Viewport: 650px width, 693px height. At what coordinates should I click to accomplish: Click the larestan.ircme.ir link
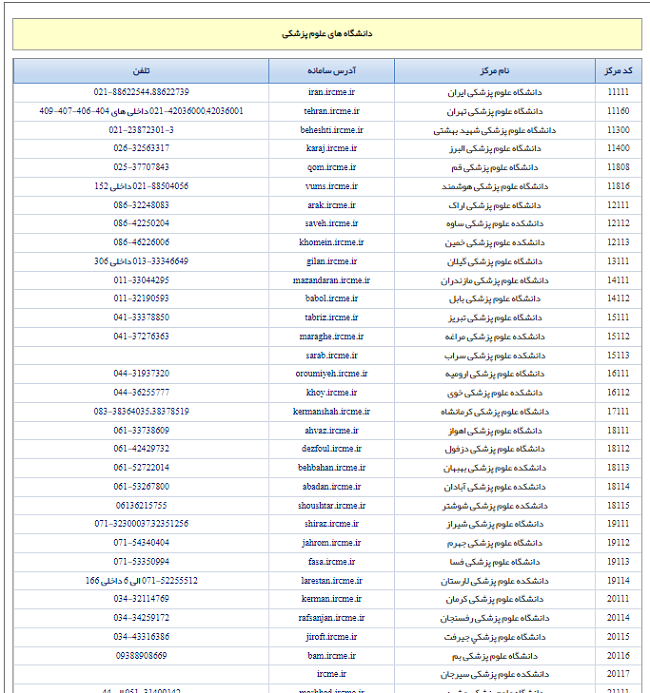[331, 581]
